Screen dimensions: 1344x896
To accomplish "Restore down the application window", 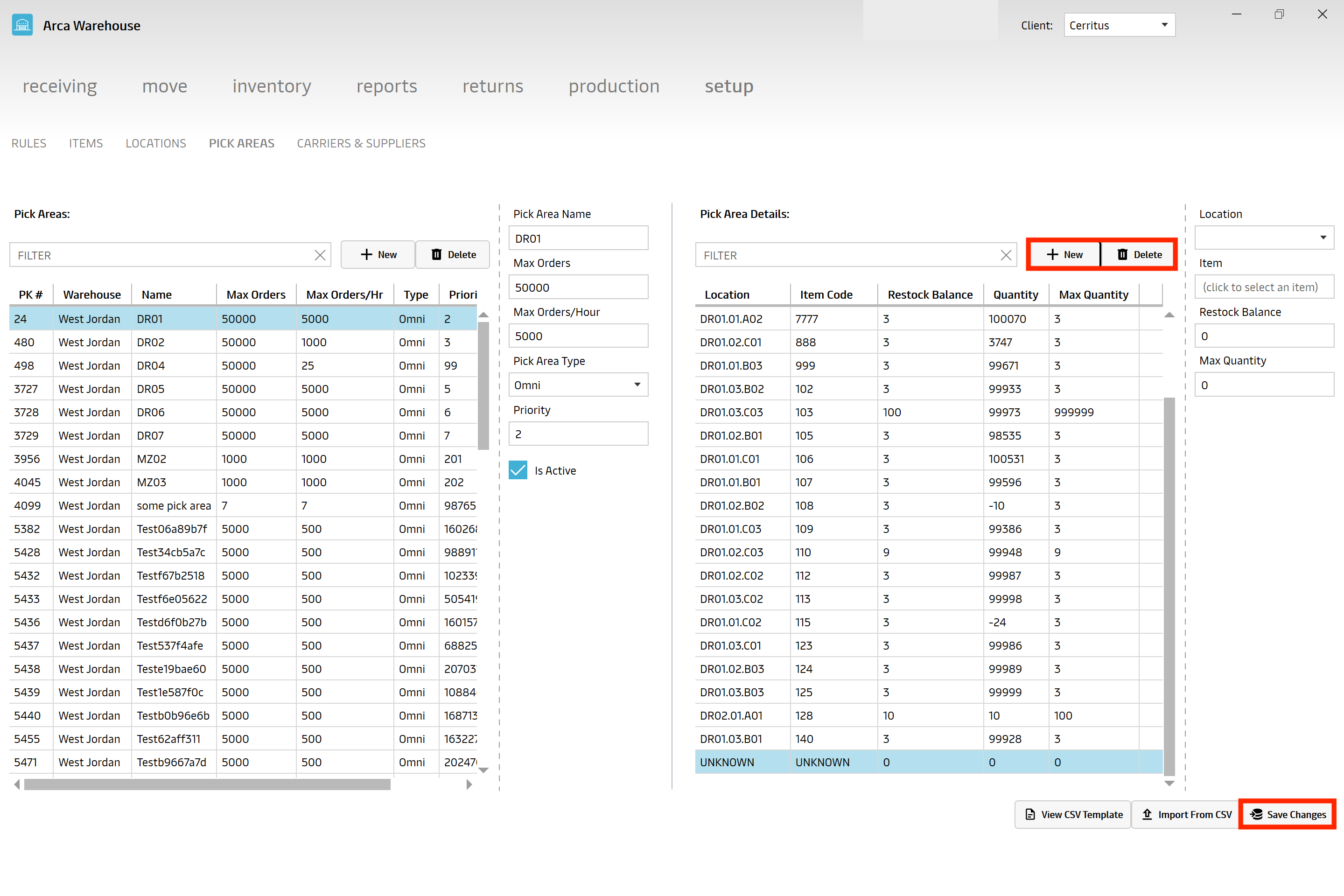I will [1279, 14].
